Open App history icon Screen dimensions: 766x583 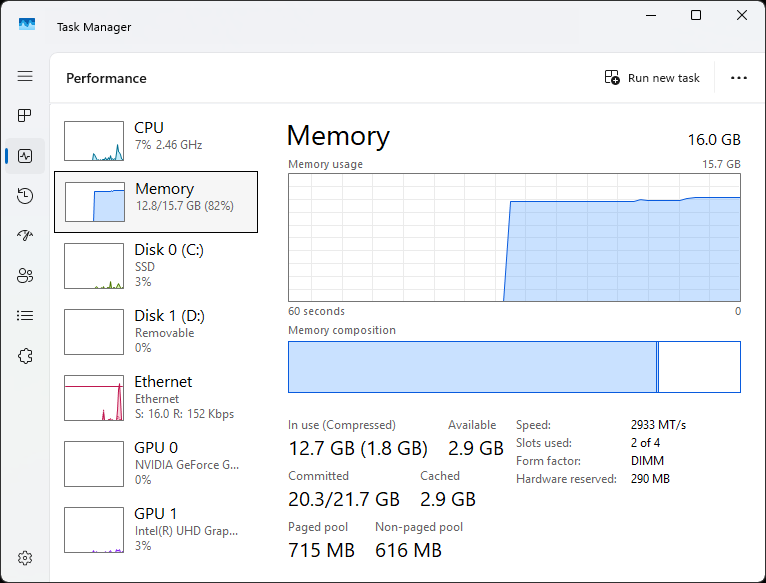pyautogui.click(x=25, y=196)
